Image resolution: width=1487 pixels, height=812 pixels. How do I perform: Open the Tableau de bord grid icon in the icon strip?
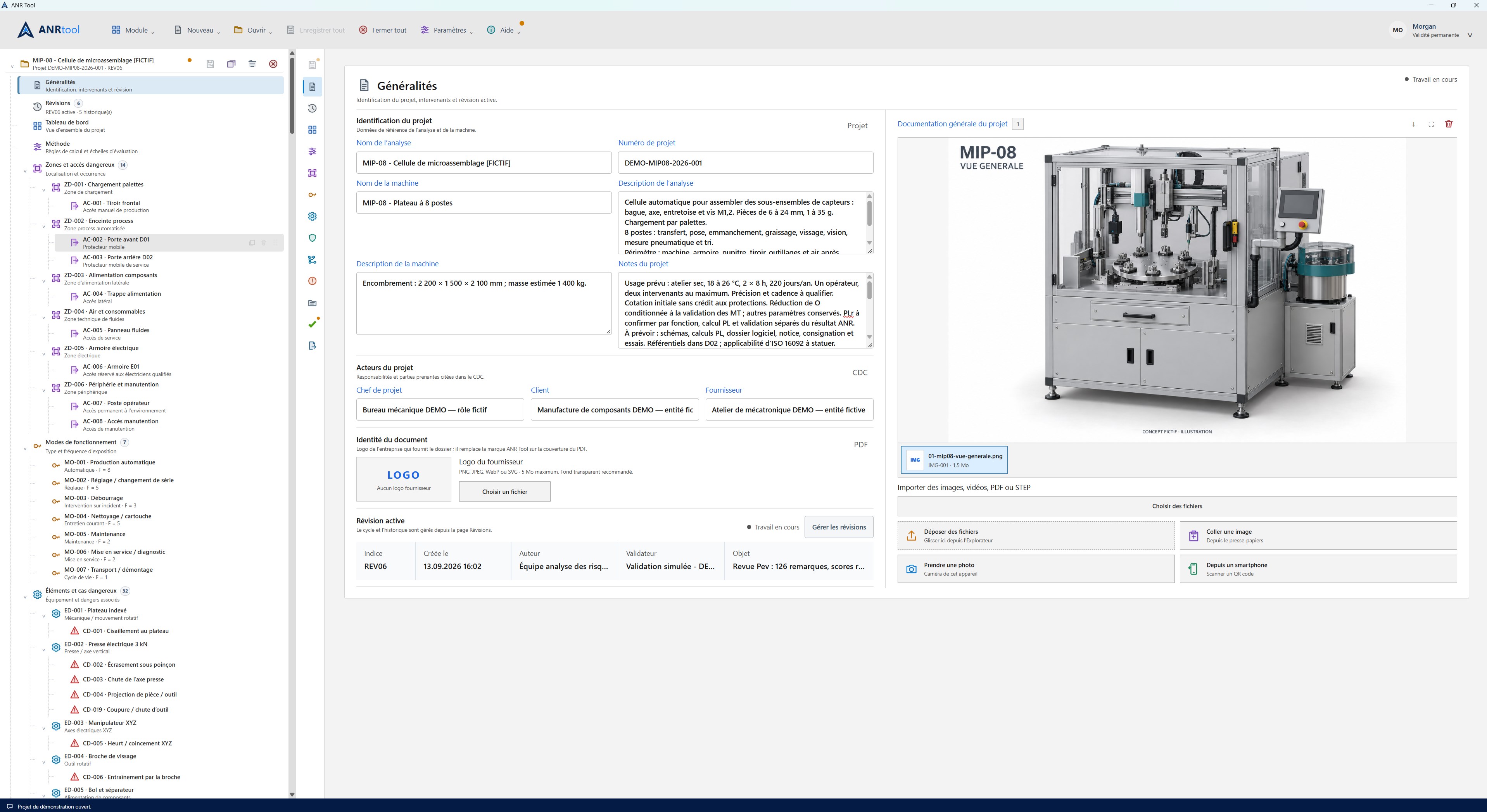coord(312,130)
